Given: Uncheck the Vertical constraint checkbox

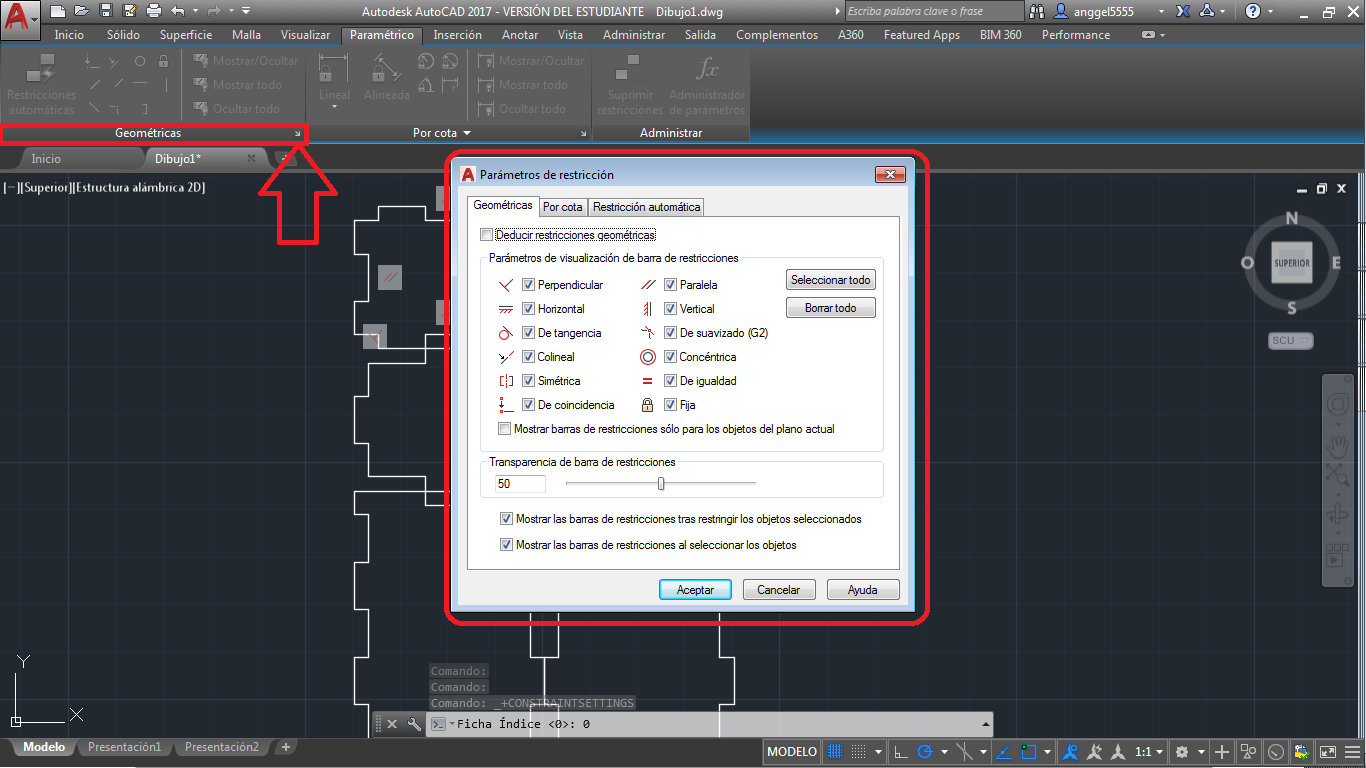Looking at the screenshot, I should (671, 309).
